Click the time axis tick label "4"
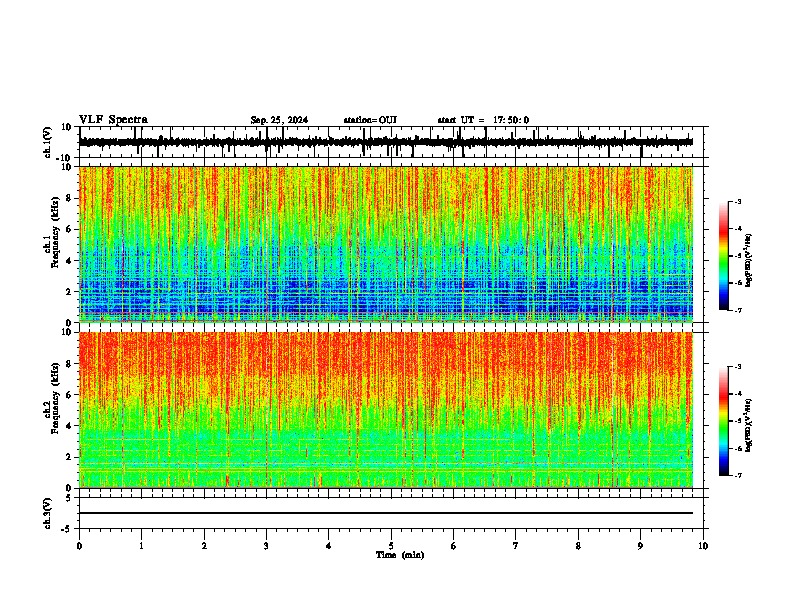792x612 pixels. (328, 546)
